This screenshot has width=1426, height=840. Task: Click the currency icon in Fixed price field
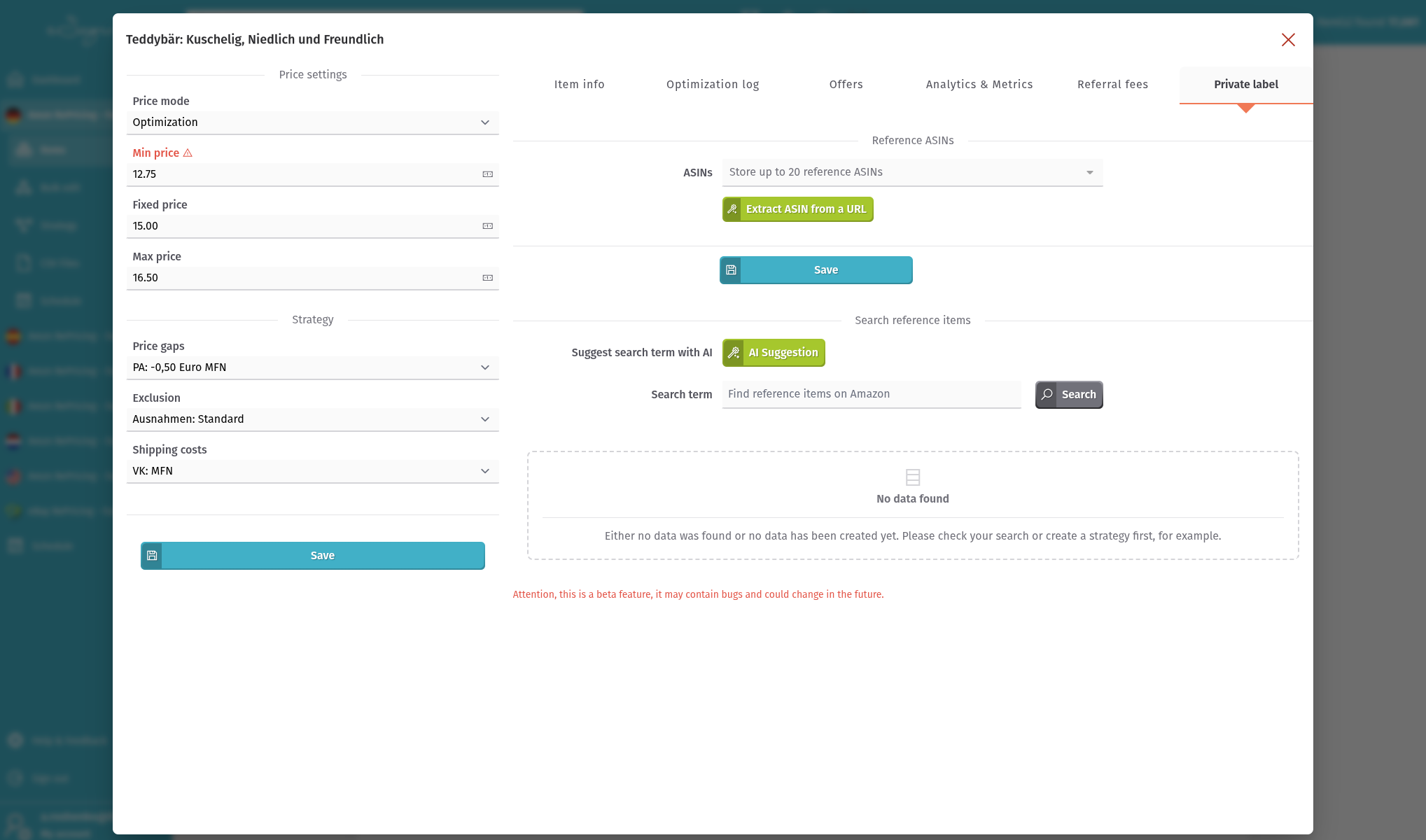pos(487,226)
